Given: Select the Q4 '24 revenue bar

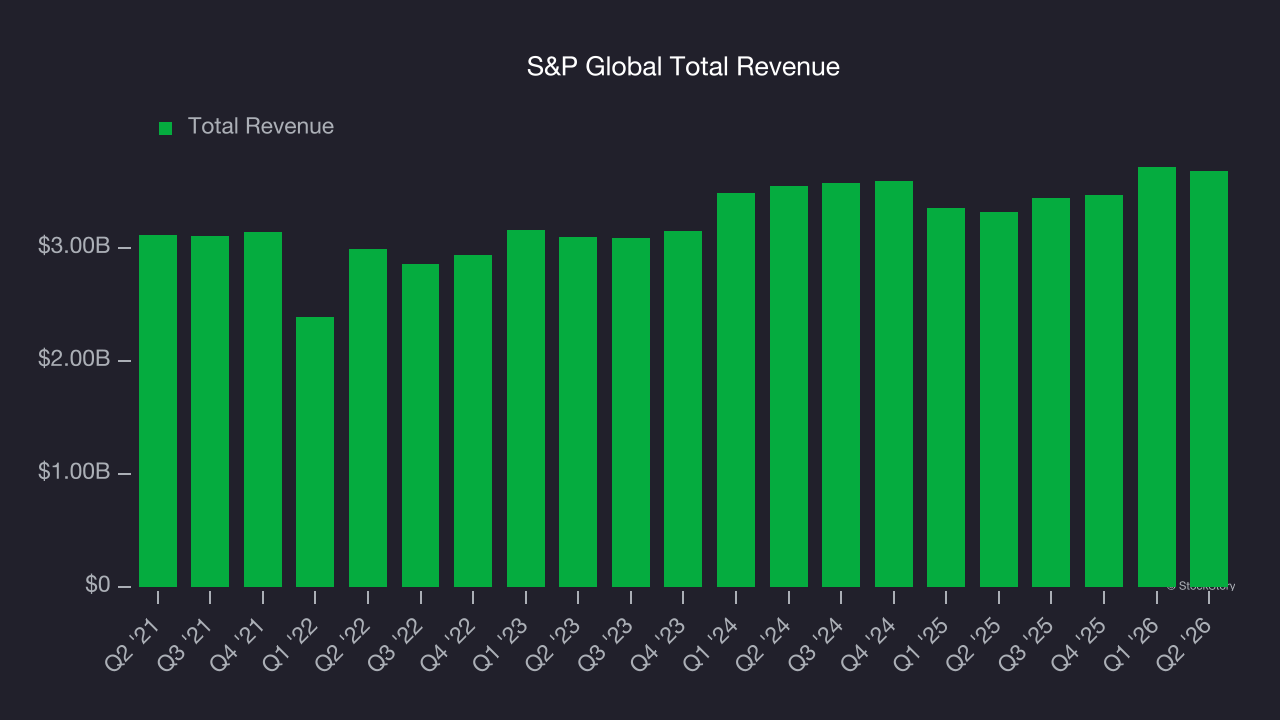Looking at the screenshot, I should coord(894,384).
